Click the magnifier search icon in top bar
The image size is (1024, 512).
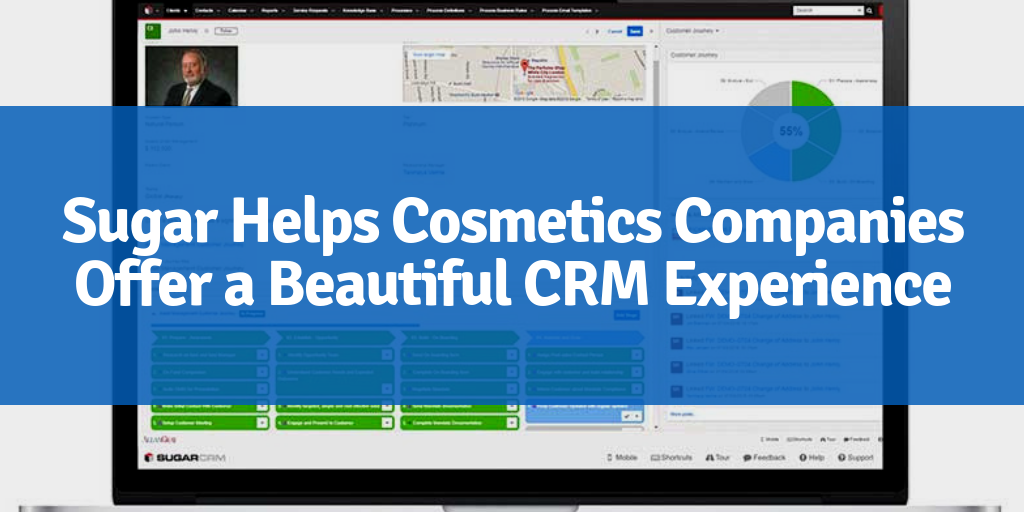click(x=869, y=11)
